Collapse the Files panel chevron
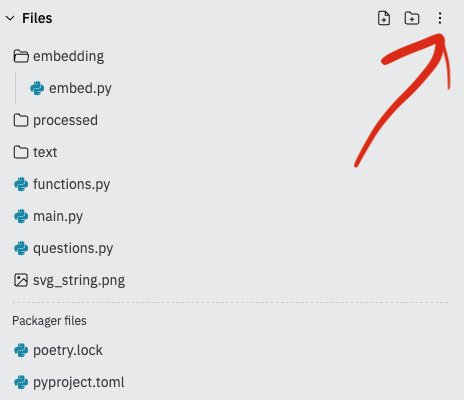 pyautogui.click(x=10, y=18)
